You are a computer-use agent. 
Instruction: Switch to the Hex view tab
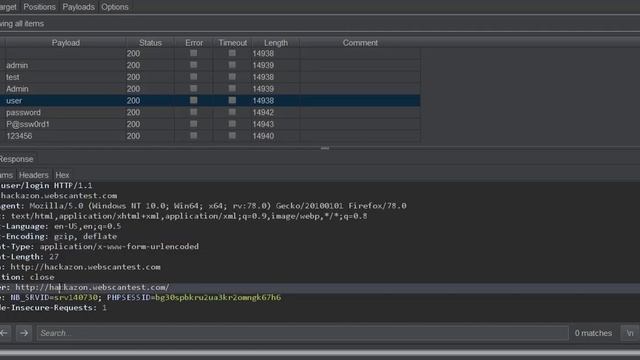(62, 175)
